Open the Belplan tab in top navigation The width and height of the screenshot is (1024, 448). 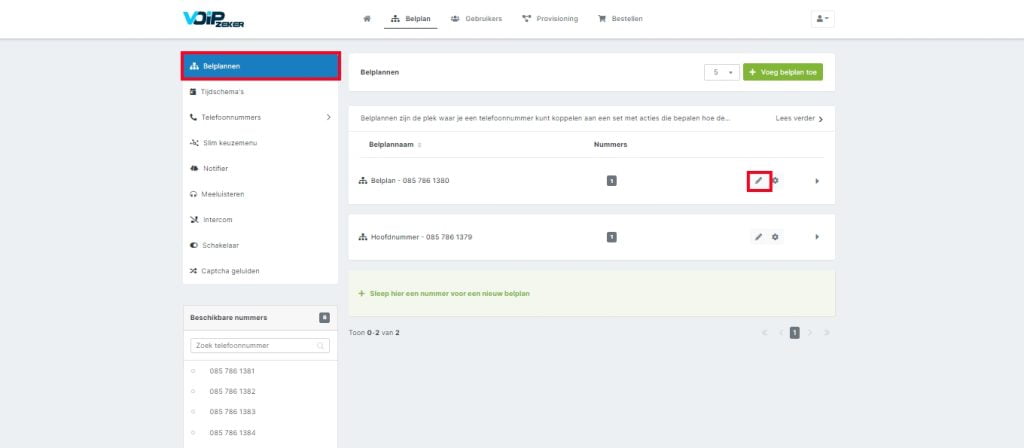point(411,19)
